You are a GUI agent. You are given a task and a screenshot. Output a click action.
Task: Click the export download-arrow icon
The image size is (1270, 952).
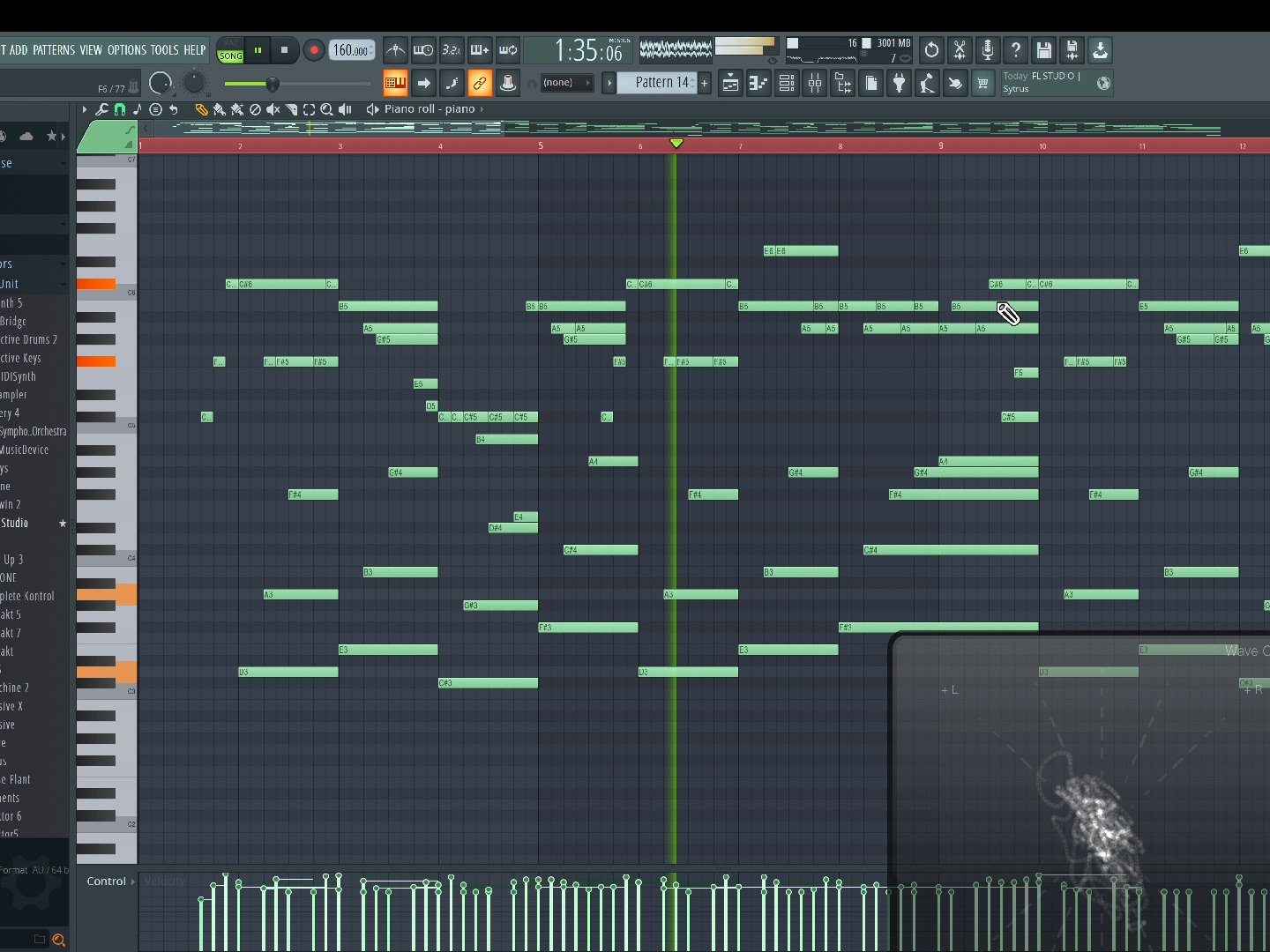[1101, 50]
